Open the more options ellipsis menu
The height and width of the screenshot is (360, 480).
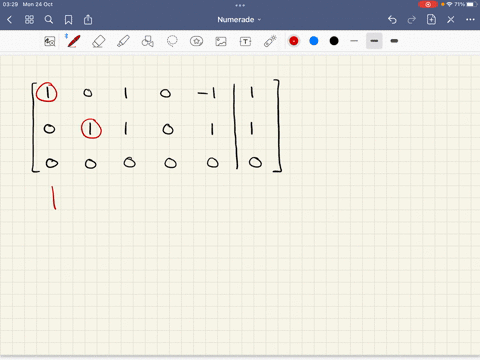pos(470,20)
